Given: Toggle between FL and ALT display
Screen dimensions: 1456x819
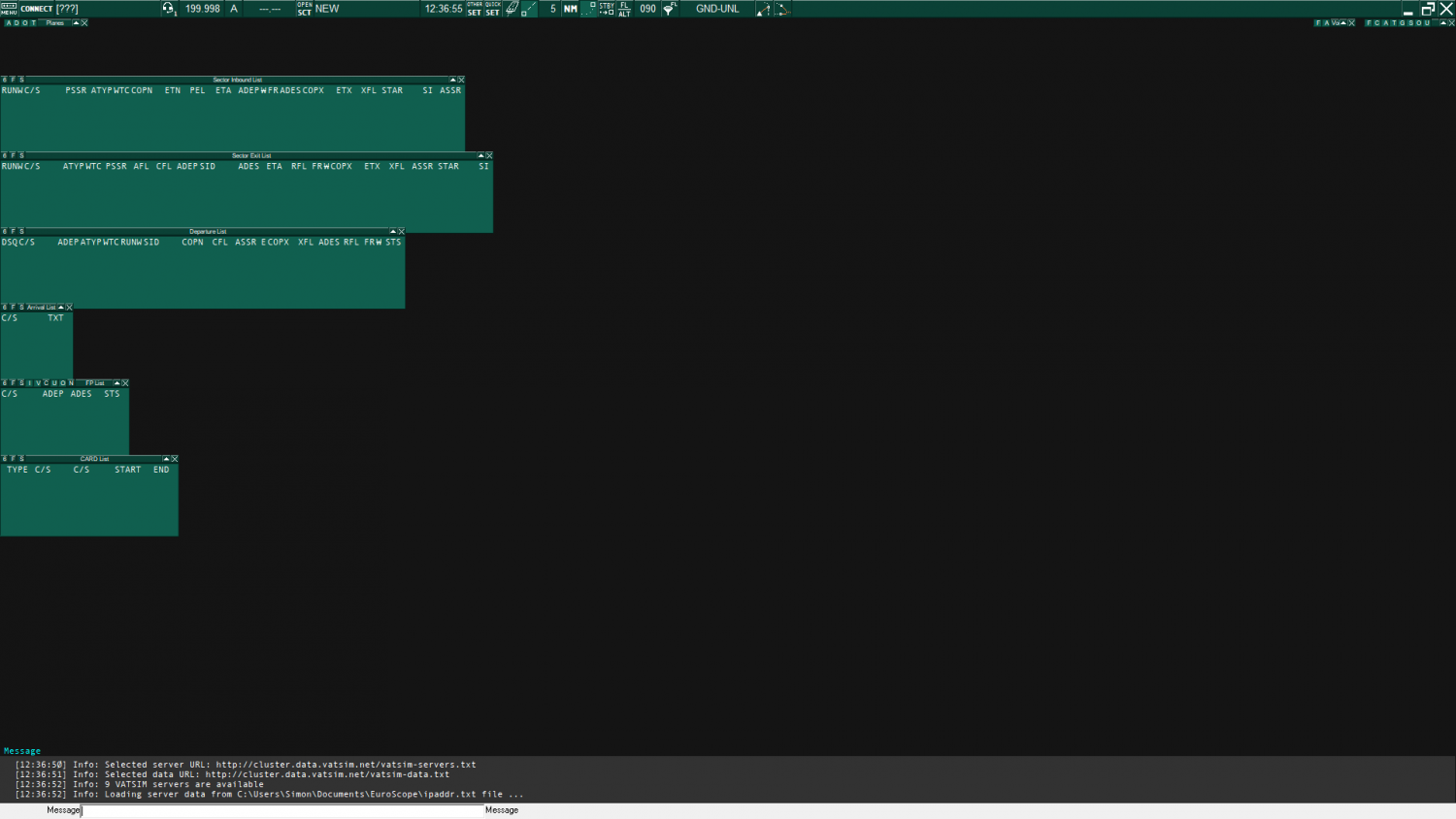Looking at the screenshot, I should tap(624, 9).
